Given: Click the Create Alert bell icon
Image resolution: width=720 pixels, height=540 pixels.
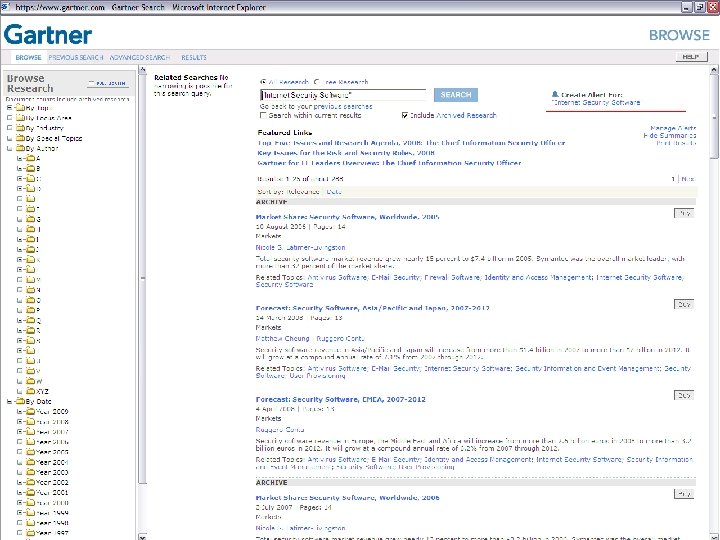Looking at the screenshot, I should [555, 94].
